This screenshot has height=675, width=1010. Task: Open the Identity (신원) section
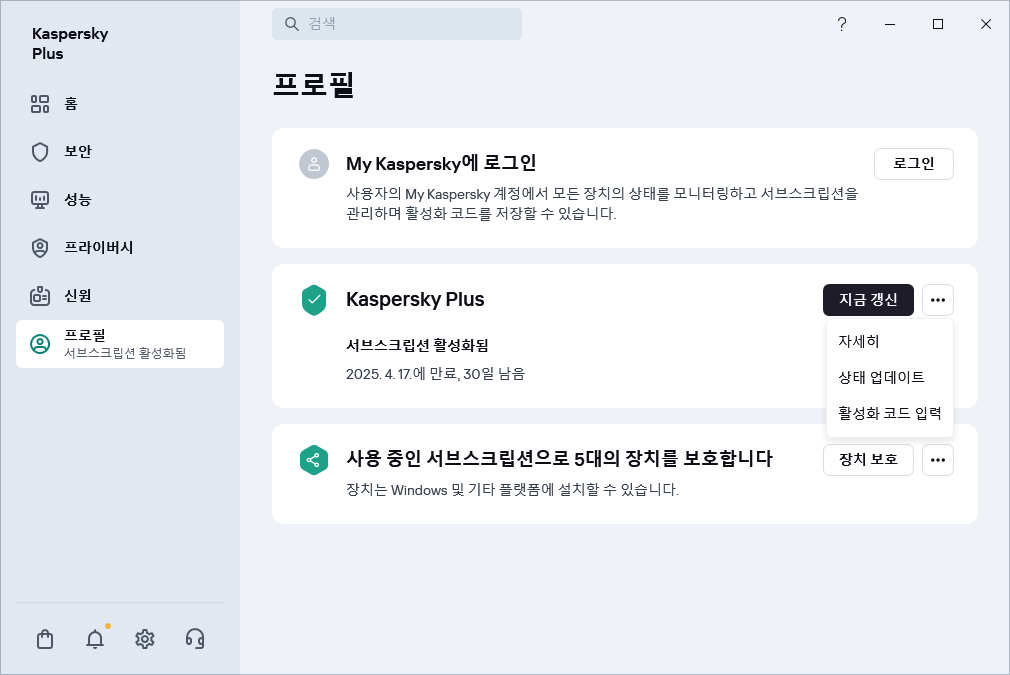coord(77,296)
